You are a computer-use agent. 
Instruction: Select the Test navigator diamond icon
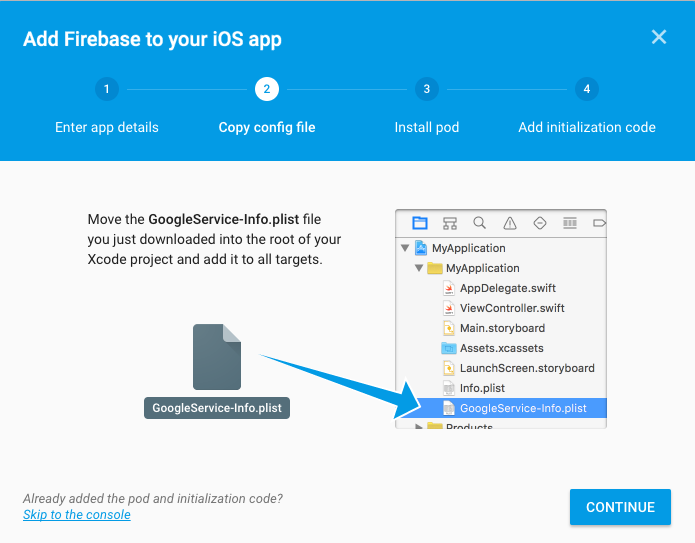[540, 223]
